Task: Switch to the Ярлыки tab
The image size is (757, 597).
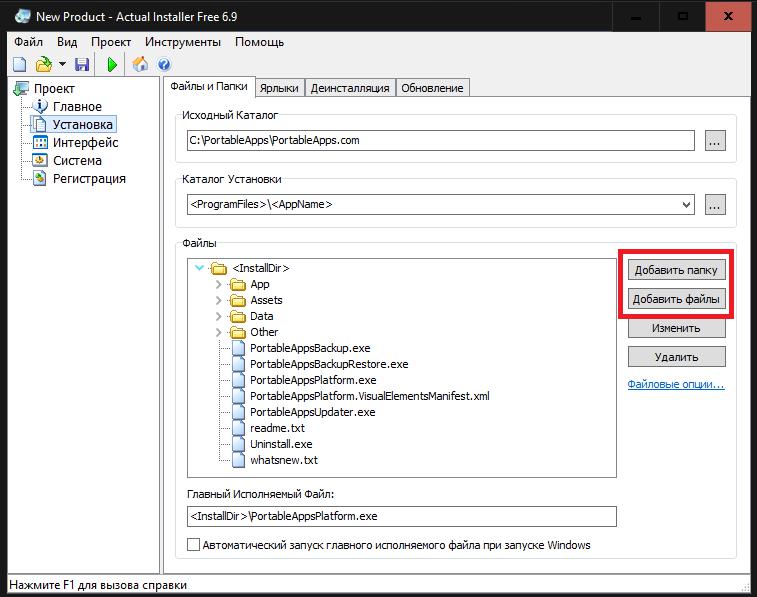Action: tap(279, 88)
